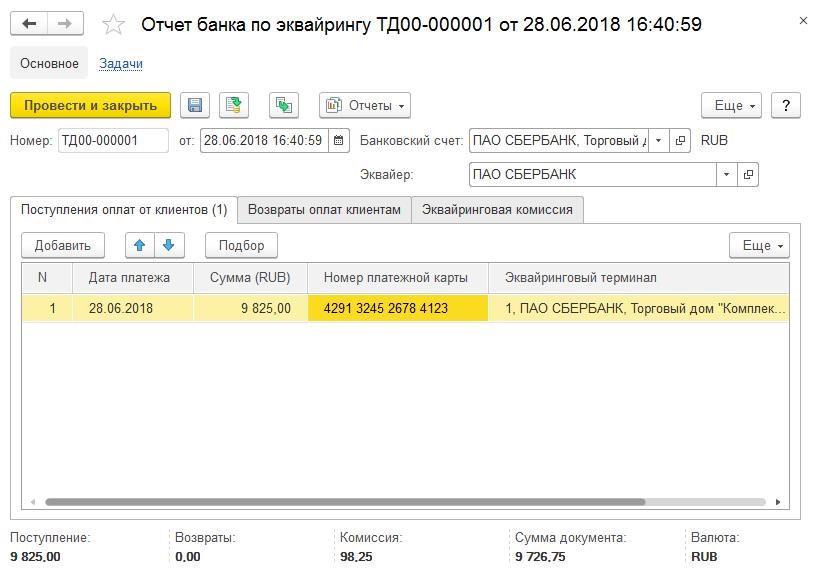Open acquirer record via open-form icon

748,174
